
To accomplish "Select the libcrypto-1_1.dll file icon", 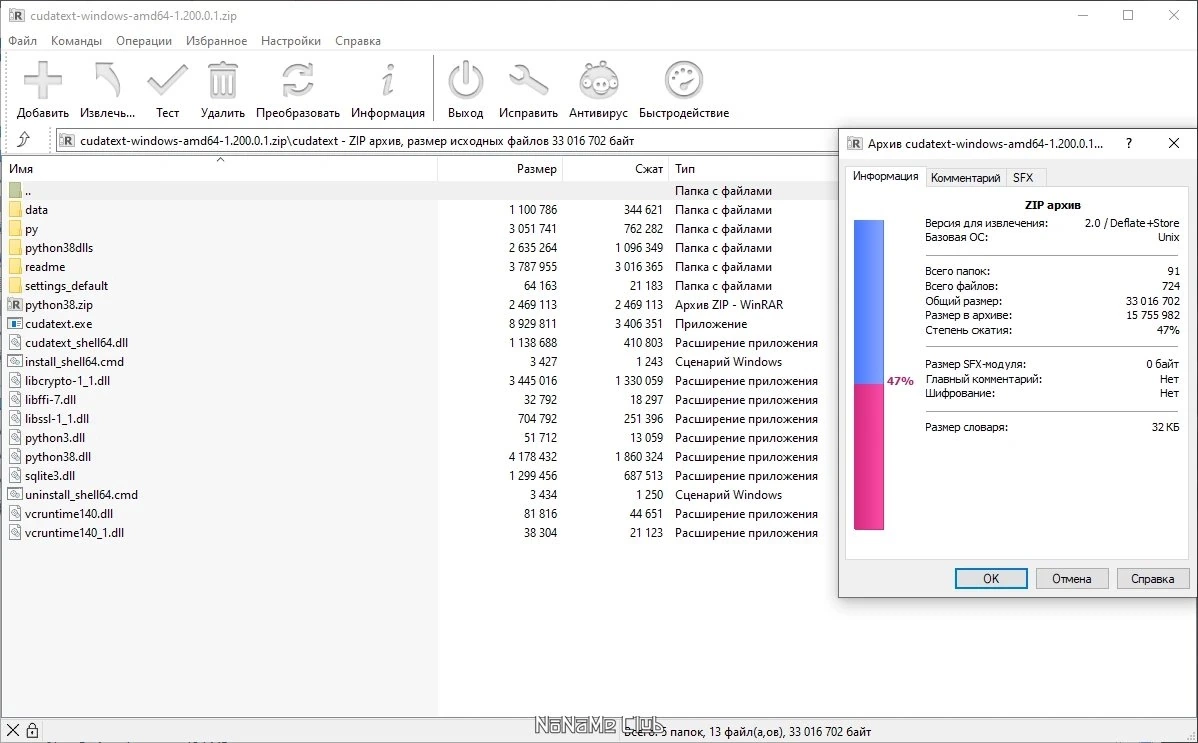I will tap(15, 381).
